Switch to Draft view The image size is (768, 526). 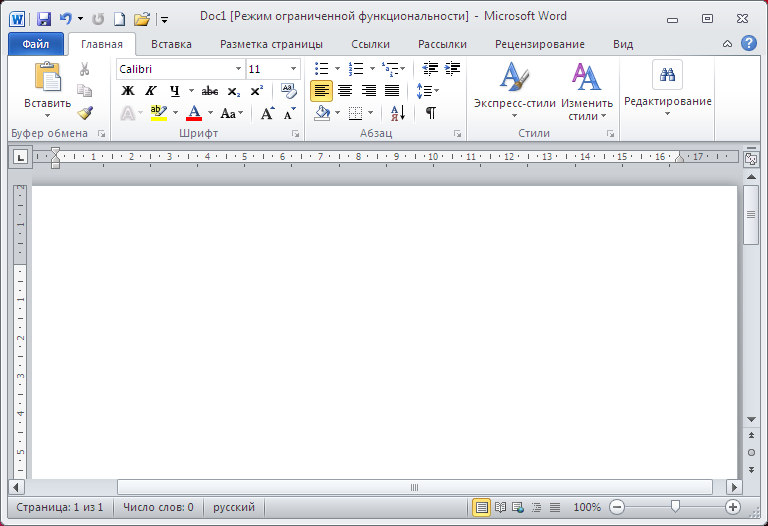tap(554, 507)
